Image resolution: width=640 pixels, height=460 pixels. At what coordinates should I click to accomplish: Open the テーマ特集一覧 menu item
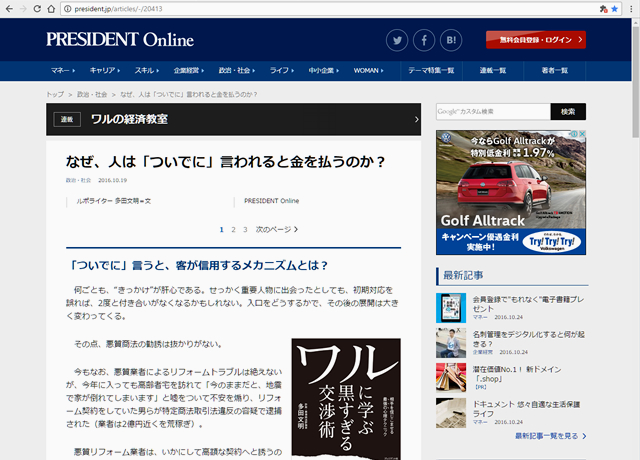[x=431, y=71]
